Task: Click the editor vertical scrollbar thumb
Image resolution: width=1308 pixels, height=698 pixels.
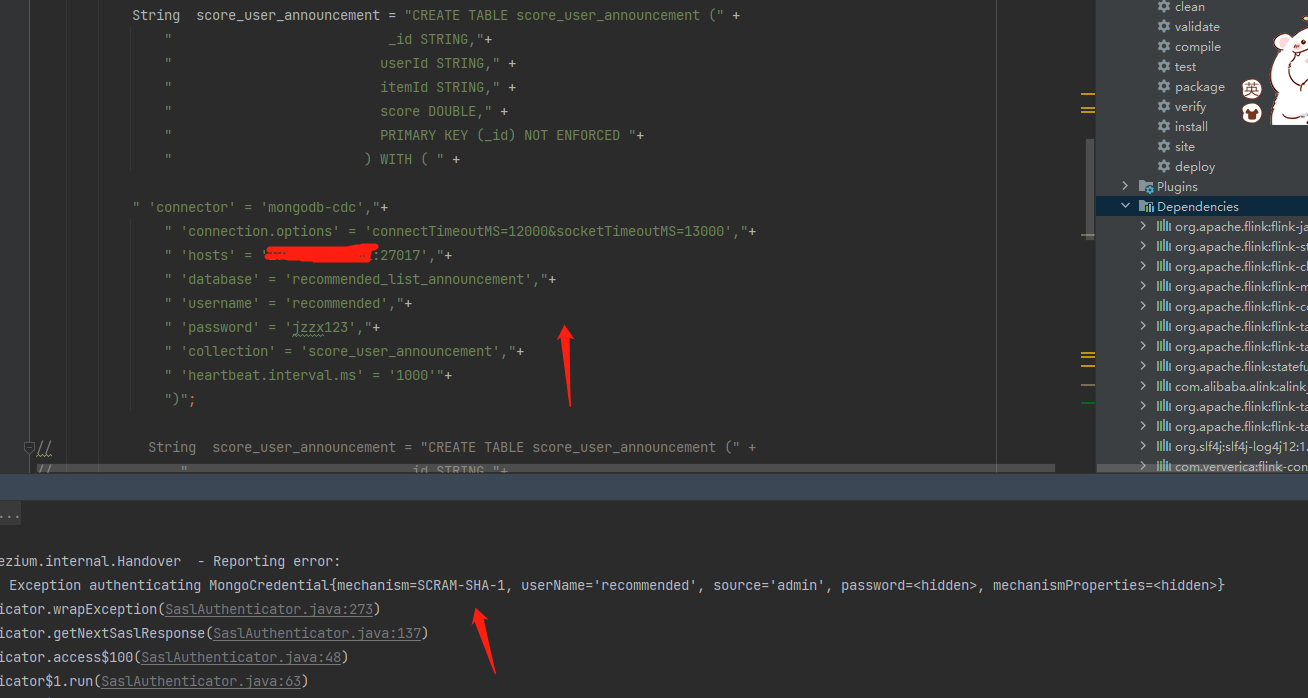Action: click(x=1089, y=188)
